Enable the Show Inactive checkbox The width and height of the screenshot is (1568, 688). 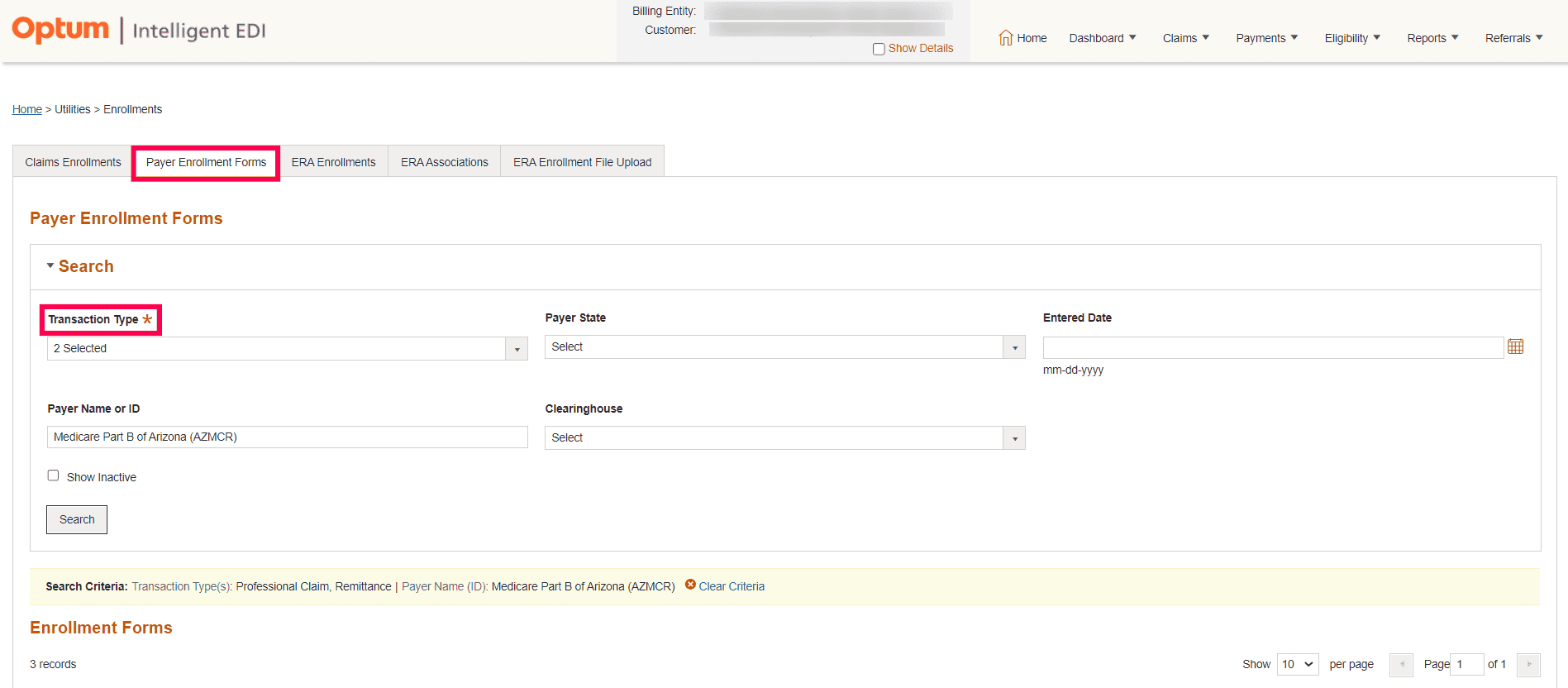pos(53,475)
